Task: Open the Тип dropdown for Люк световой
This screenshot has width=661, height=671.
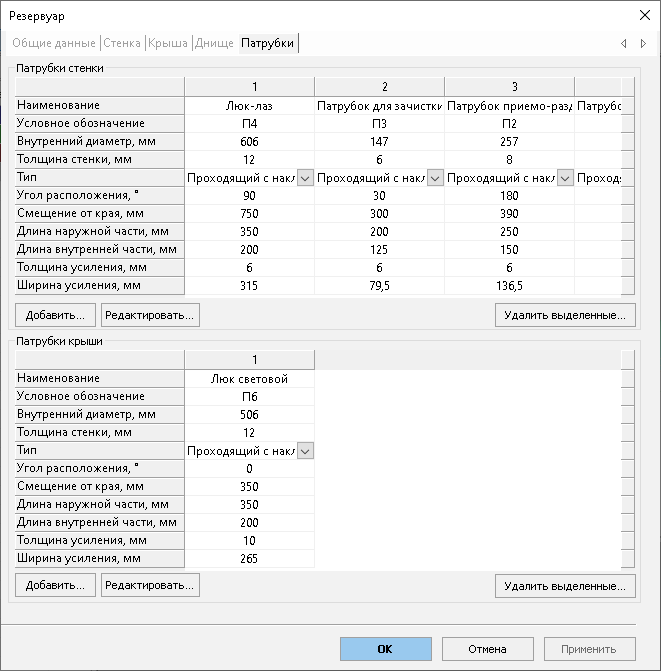Action: point(305,451)
